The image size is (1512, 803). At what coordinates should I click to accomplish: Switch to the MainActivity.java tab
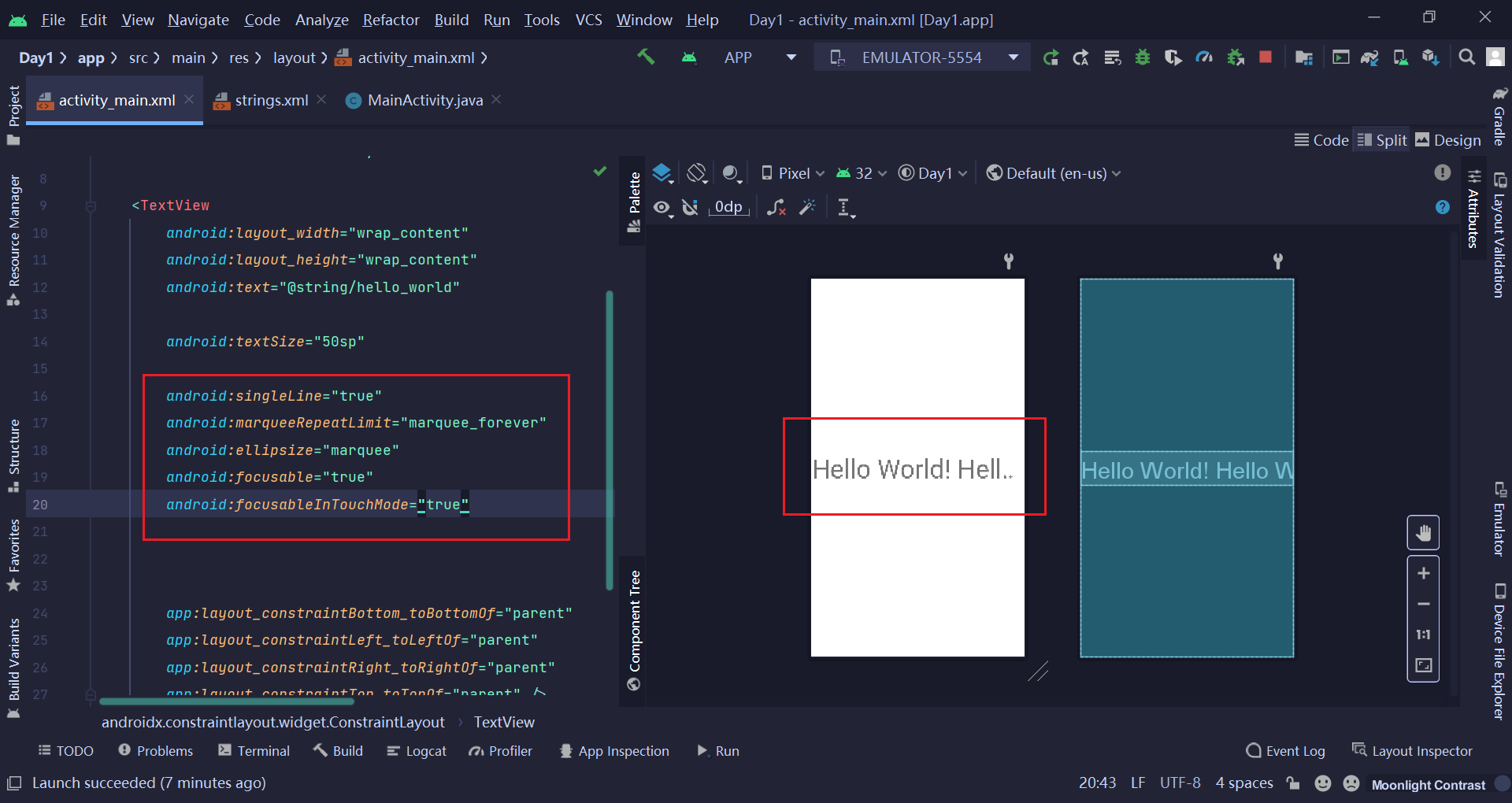click(424, 100)
